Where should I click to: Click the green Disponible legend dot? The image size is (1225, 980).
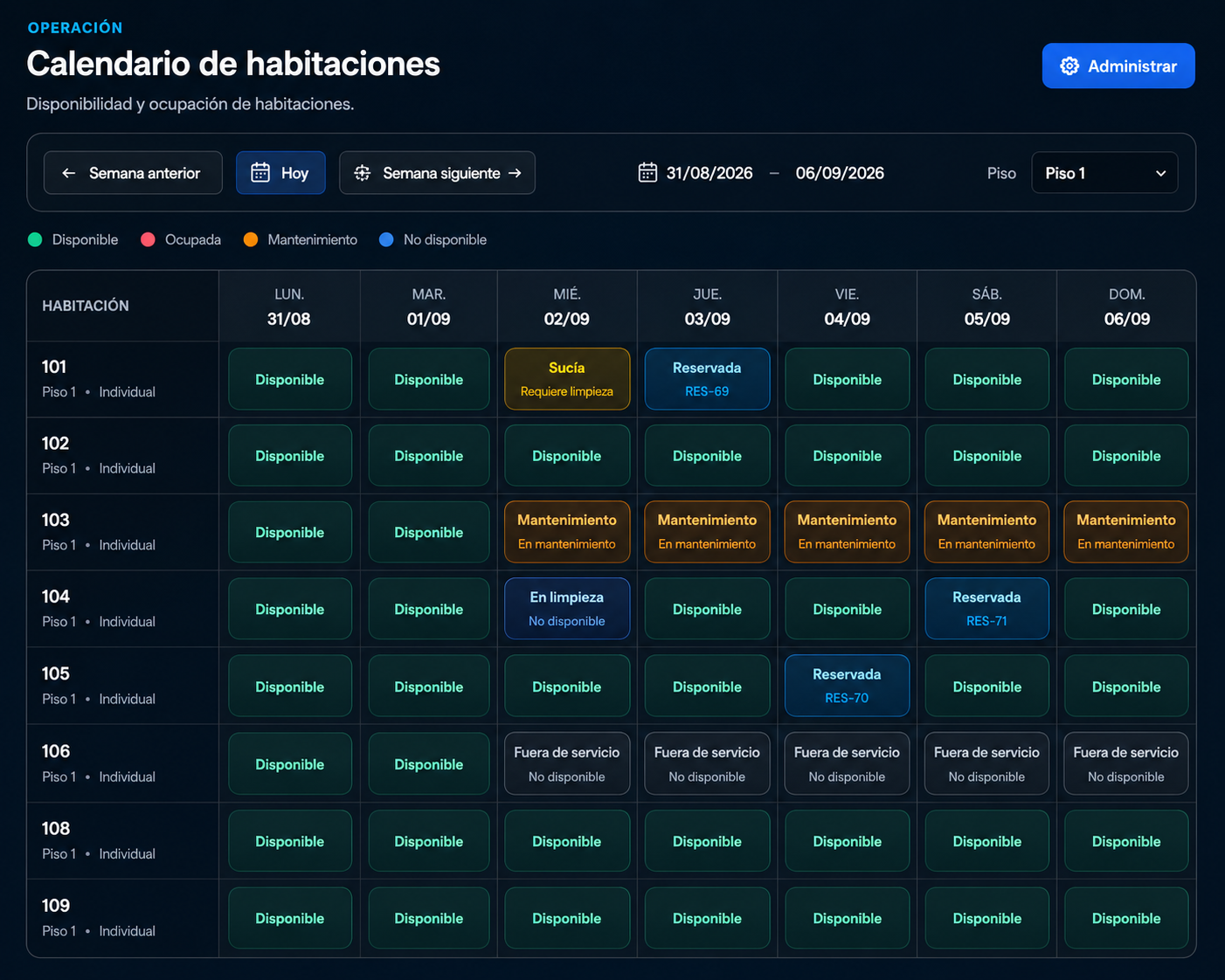(35, 239)
